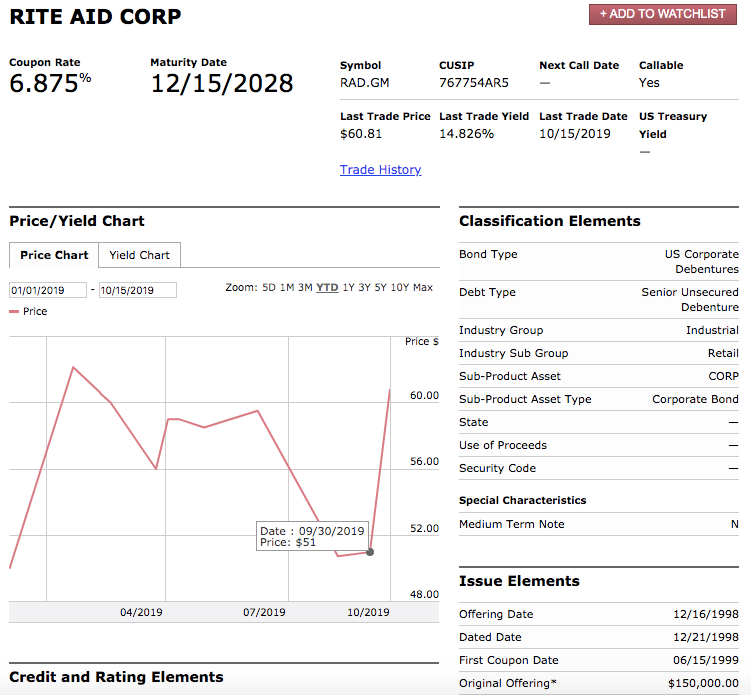Open the Trade History link
The width and height of the screenshot is (751, 695).
[380, 170]
